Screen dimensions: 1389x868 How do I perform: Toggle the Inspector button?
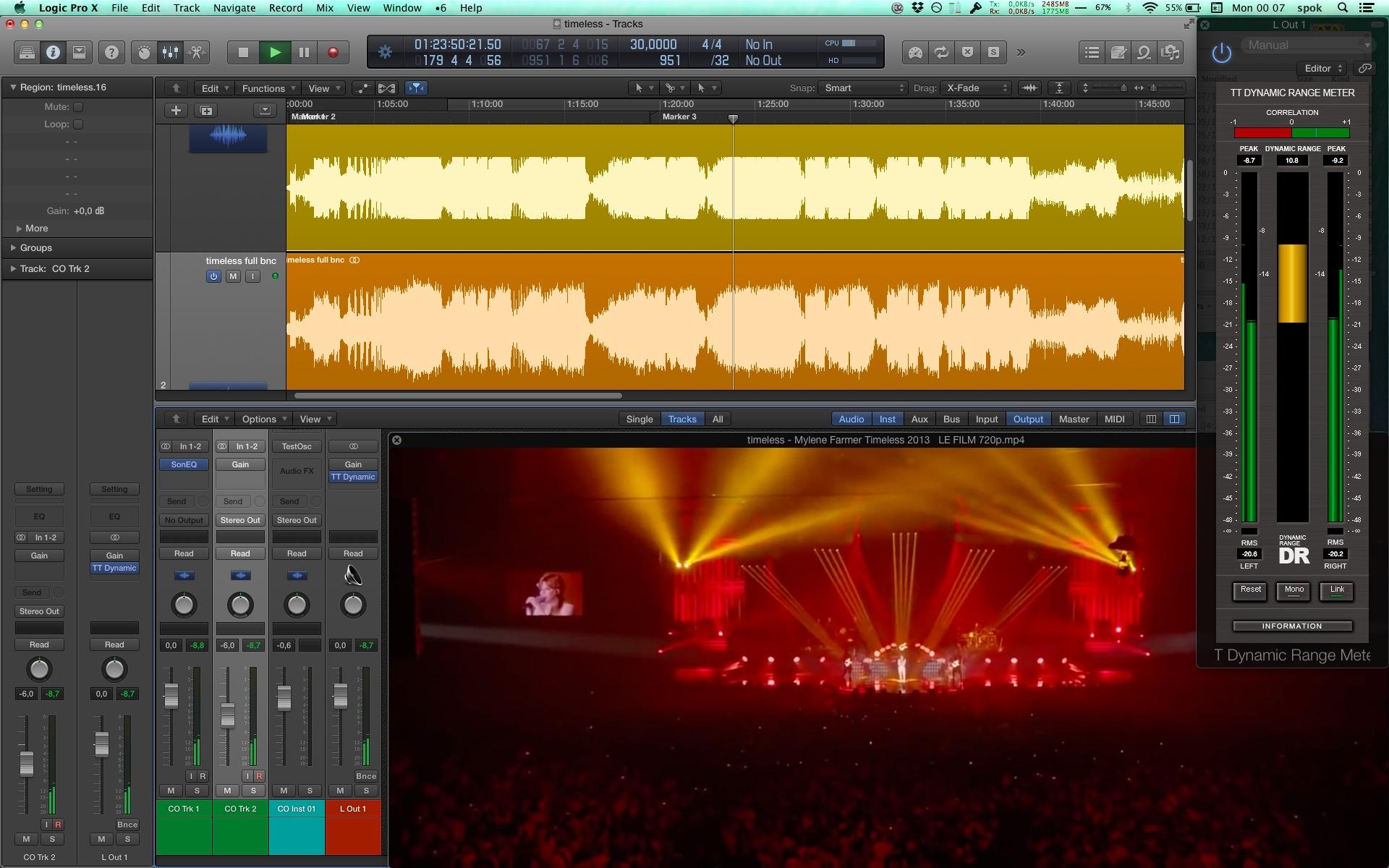pyautogui.click(x=53, y=52)
